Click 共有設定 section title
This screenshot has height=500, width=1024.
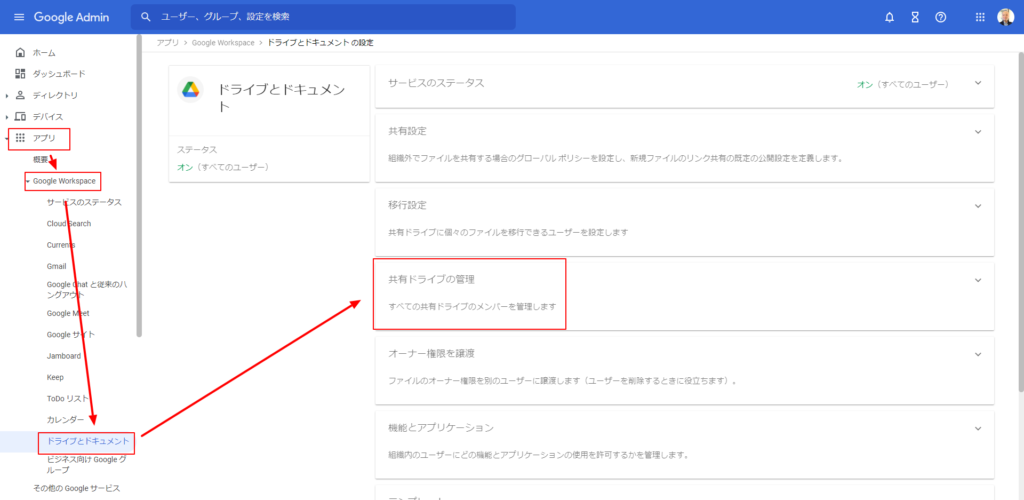coord(408,131)
